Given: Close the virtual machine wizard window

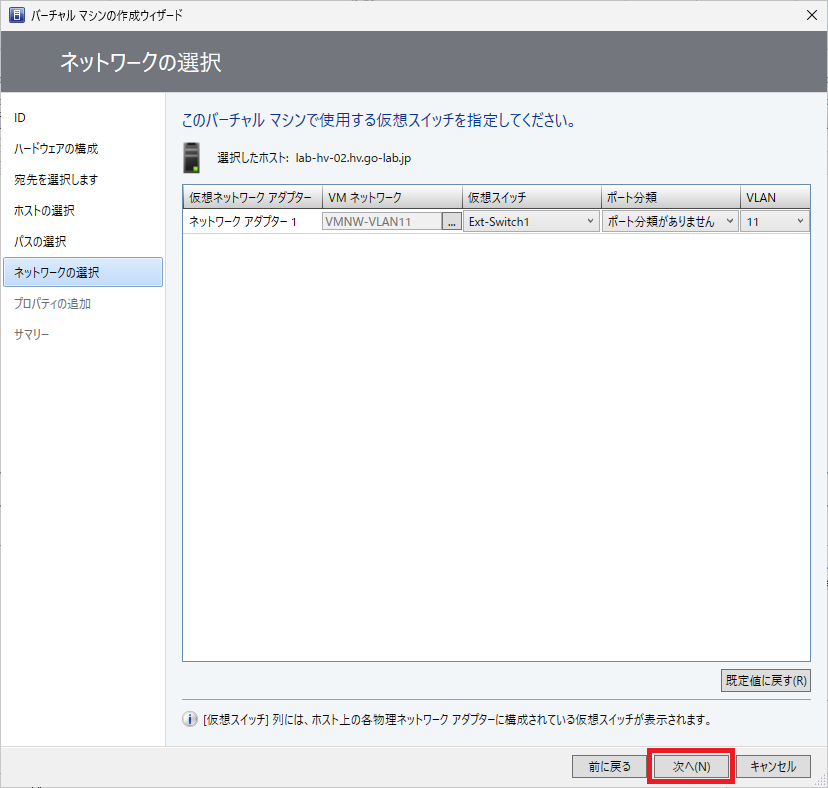Looking at the screenshot, I should pyautogui.click(x=812, y=15).
